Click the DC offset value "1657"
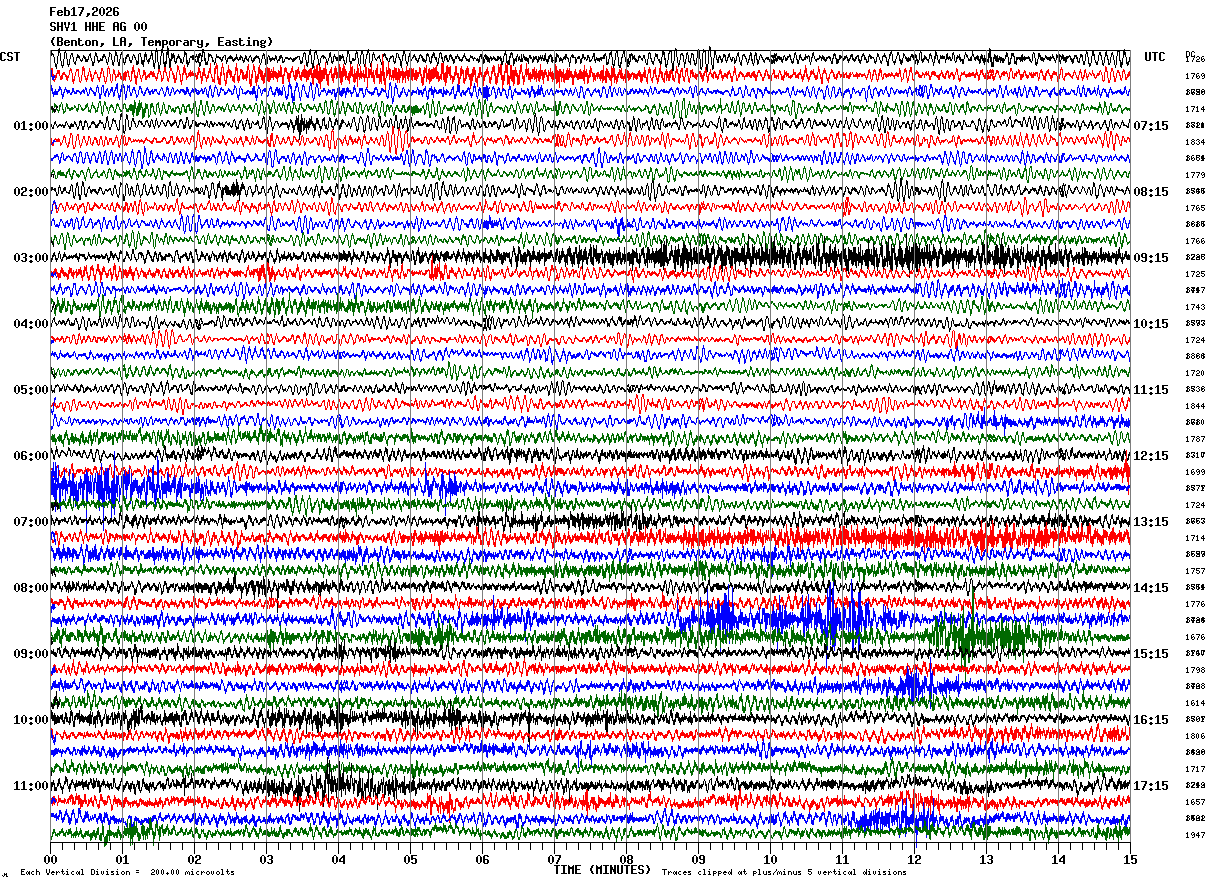Viewport: 1210px width, 886px height. [x=1195, y=802]
